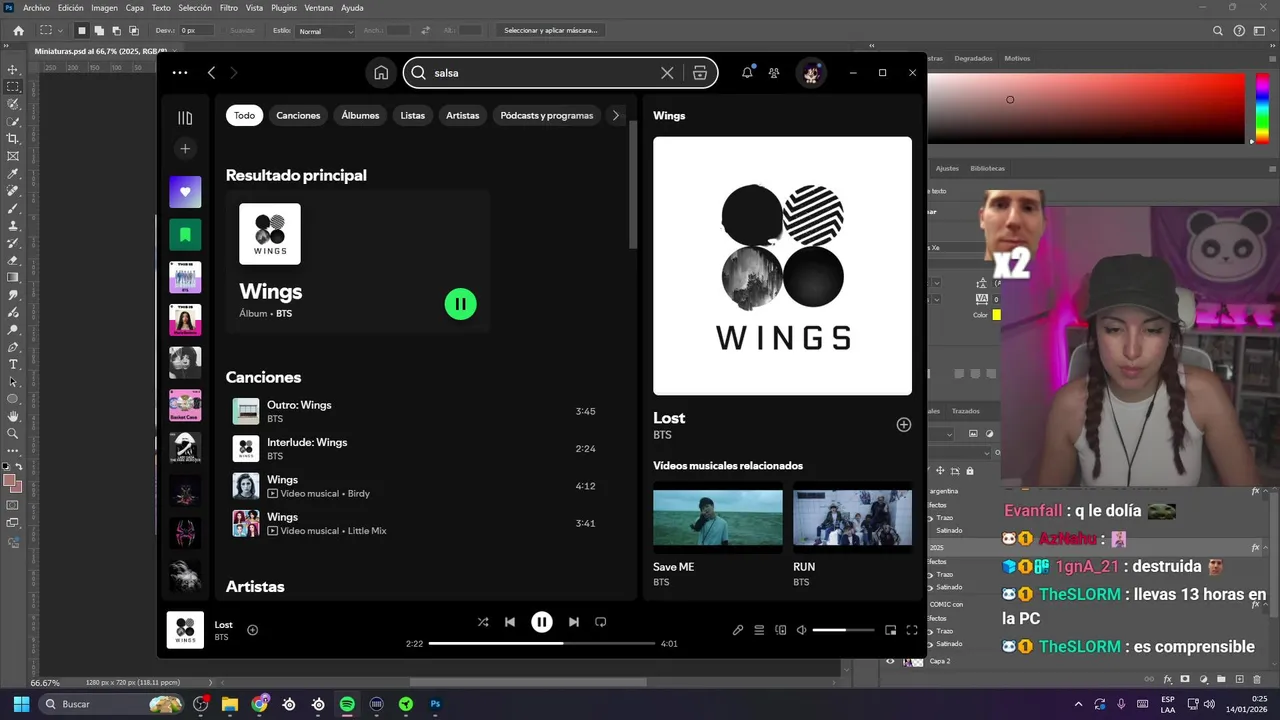This screenshot has width=1280, height=720.
Task: Pause playback from the bottom player bar
Action: (542, 622)
